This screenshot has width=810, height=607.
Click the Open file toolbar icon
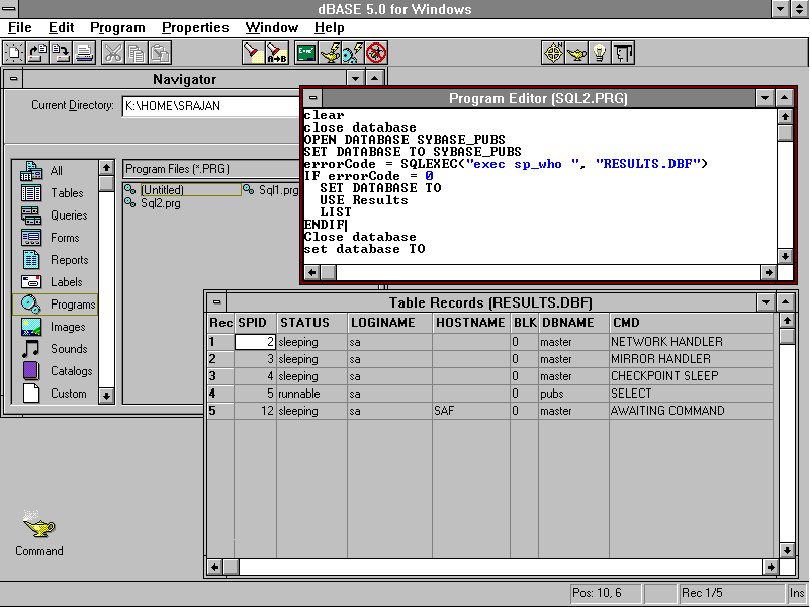37,53
